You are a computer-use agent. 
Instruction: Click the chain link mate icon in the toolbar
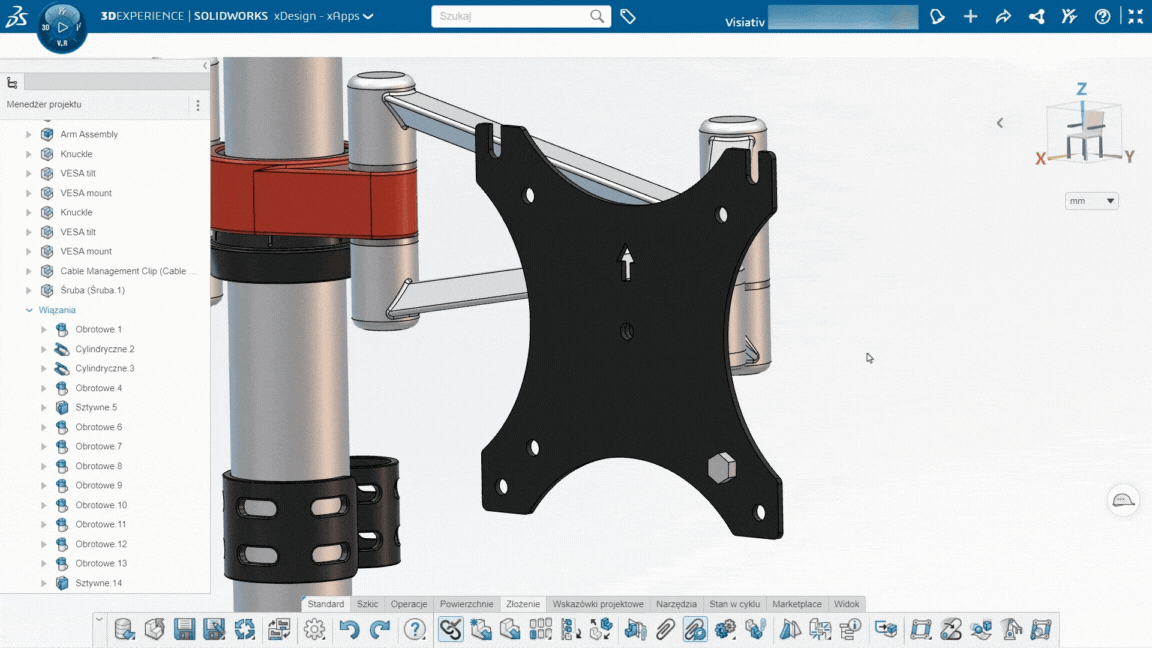tap(451, 630)
